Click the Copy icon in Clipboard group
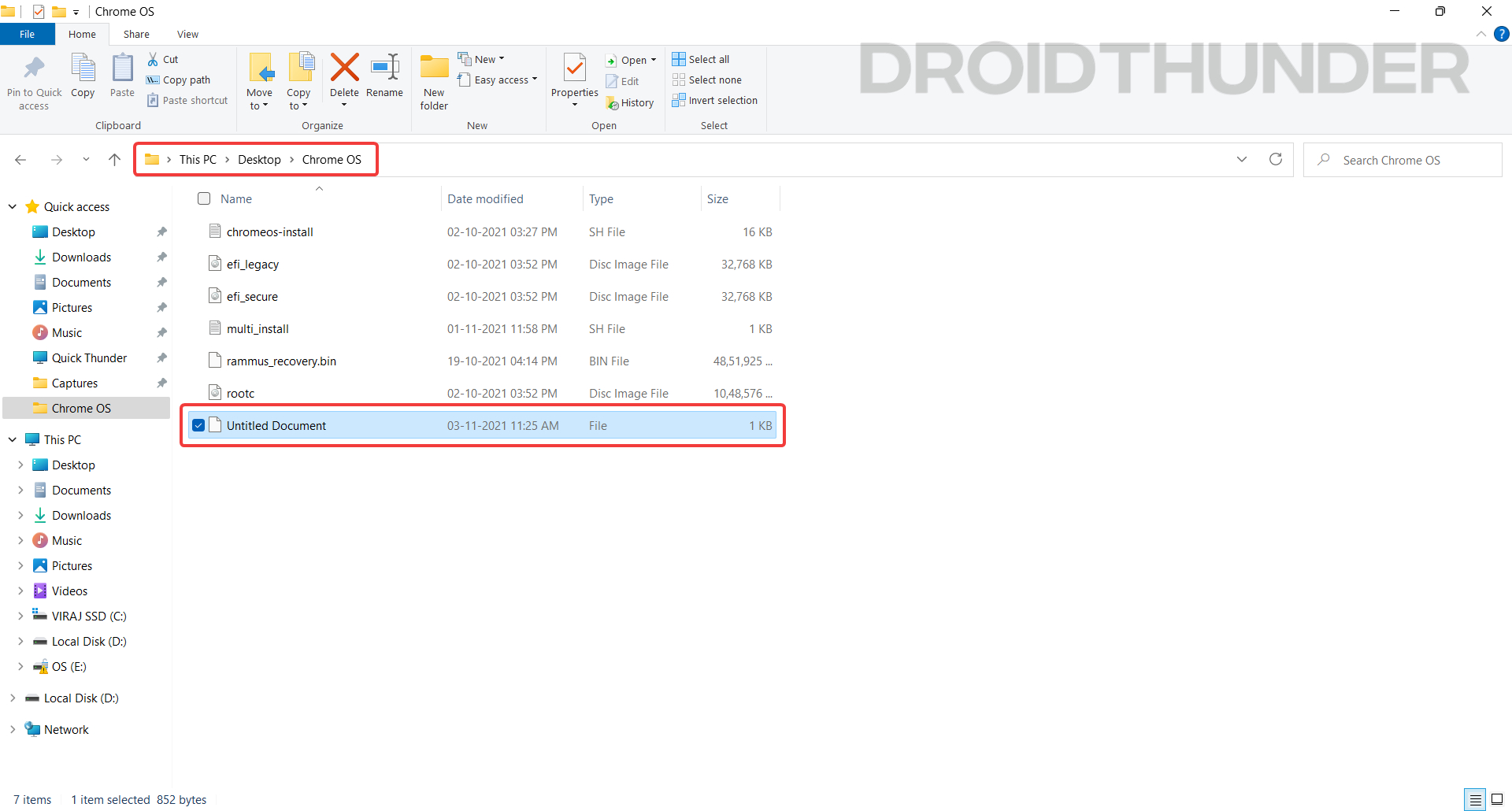The width and height of the screenshot is (1512, 811). 83,69
